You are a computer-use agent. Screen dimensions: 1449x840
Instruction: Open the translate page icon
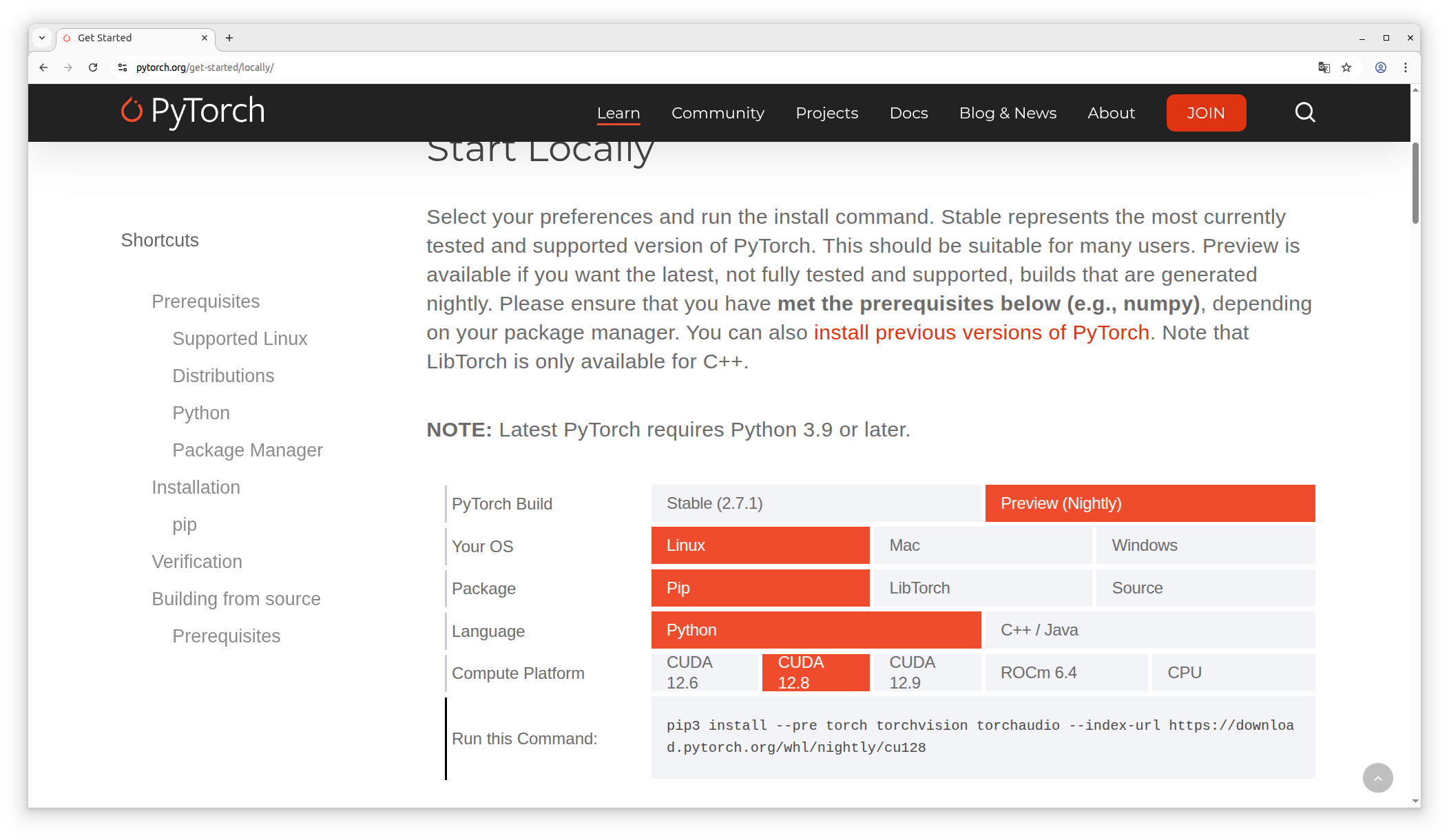coord(1324,67)
